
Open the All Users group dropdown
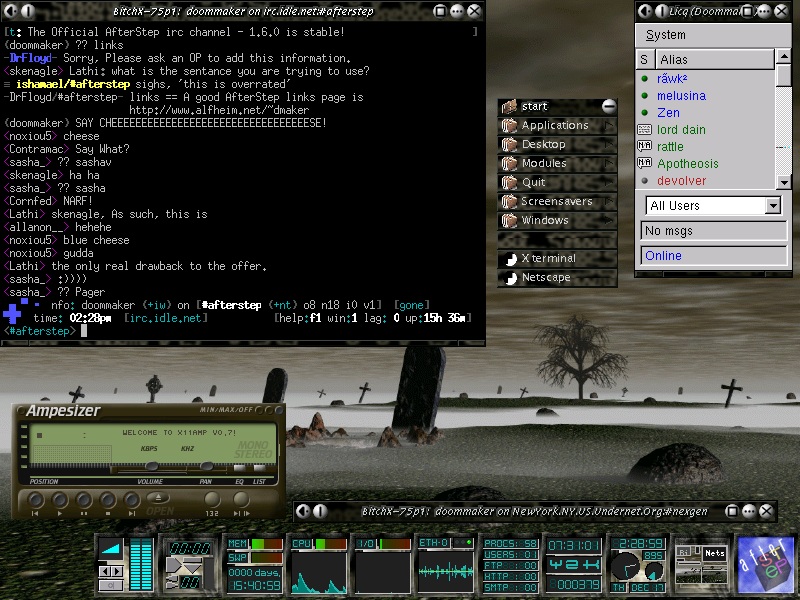(x=772, y=206)
